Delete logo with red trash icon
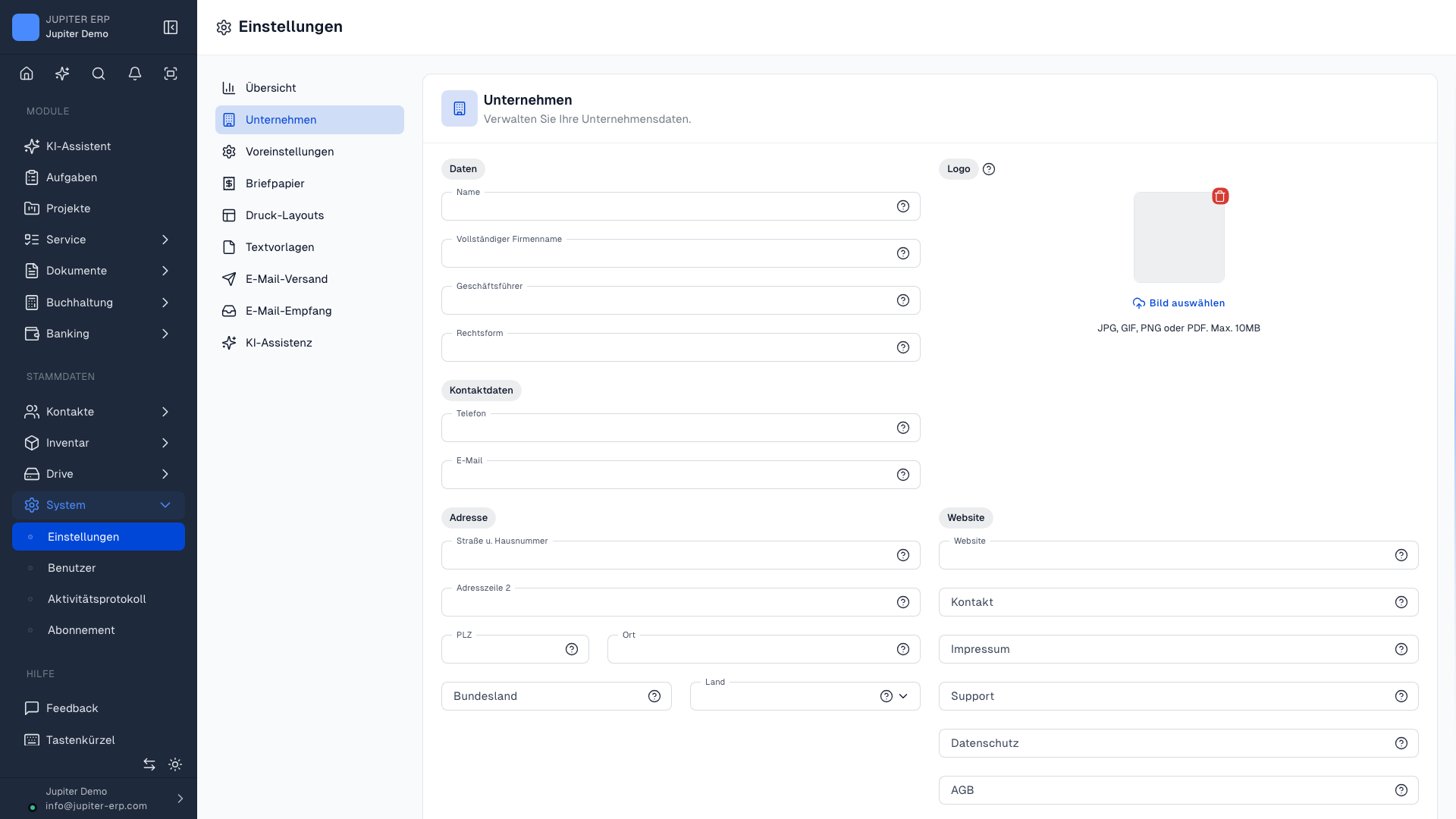 coord(1220,196)
